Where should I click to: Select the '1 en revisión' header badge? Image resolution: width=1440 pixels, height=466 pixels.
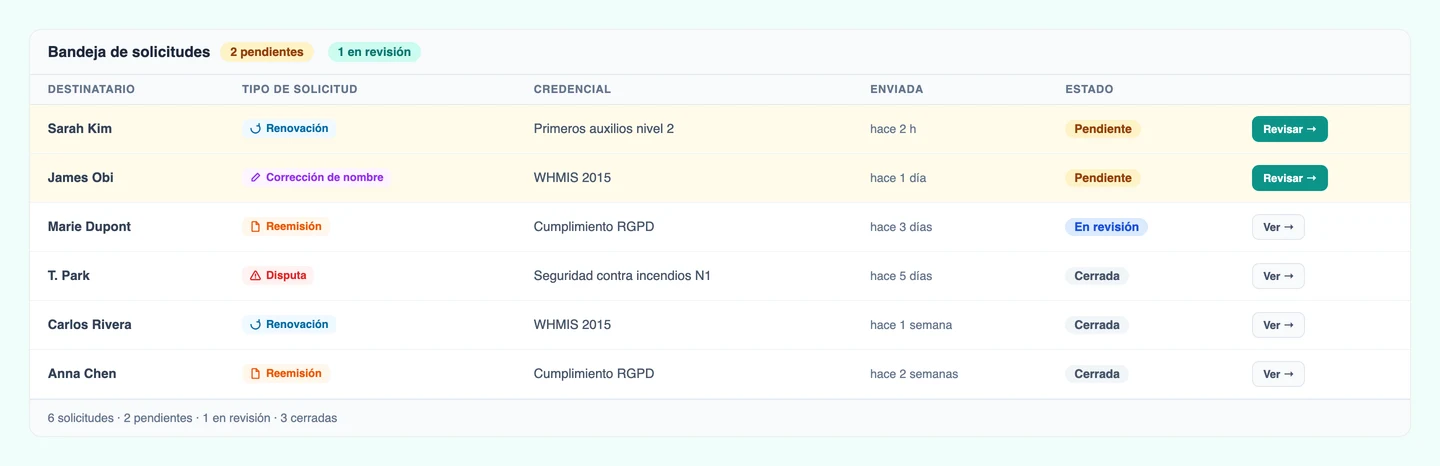click(x=374, y=52)
